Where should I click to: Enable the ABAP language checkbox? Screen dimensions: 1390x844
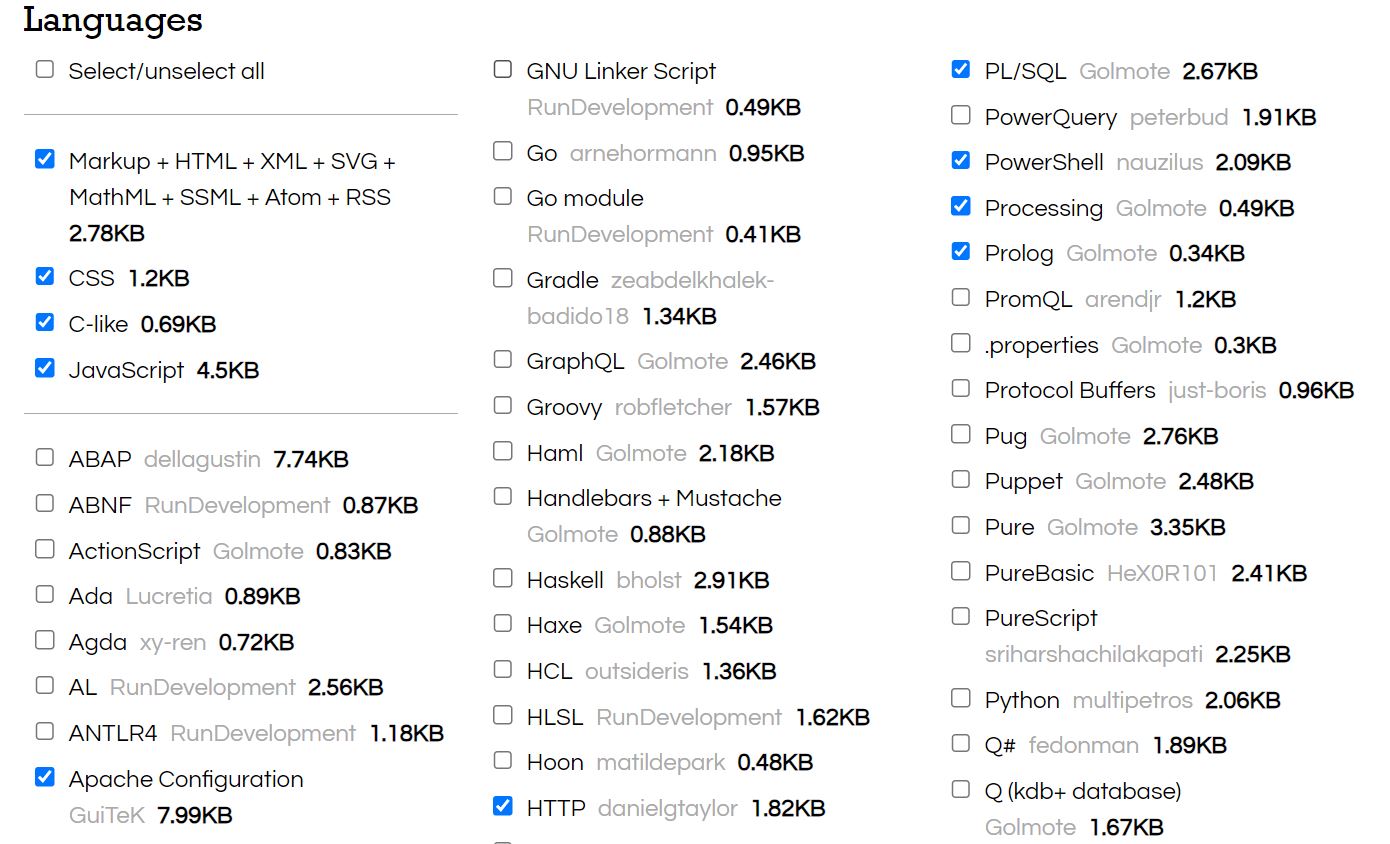(45, 458)
